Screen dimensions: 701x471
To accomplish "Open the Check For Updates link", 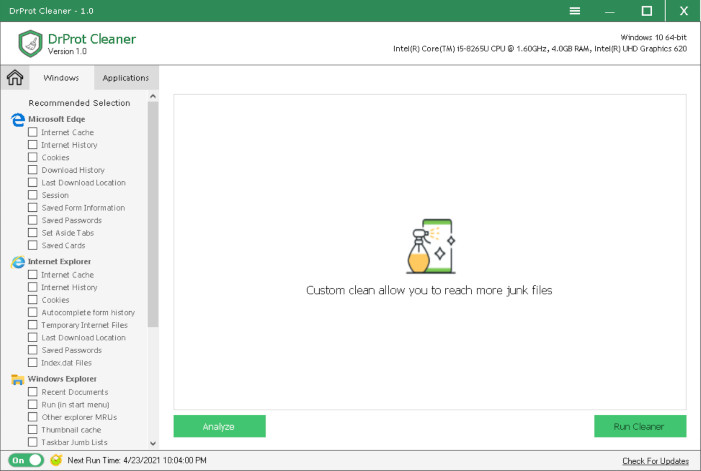I will pyautogui.click(x=655, y=461).
